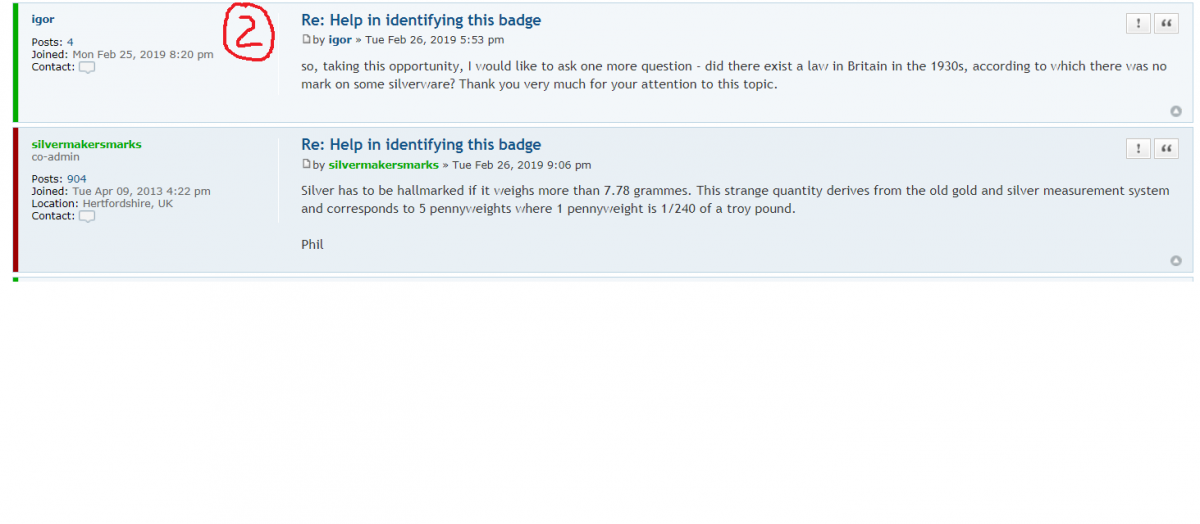View silvermakersmarks' 904 posts via the post count
This screenshot has height=524, width=1200.
(77, 179)
